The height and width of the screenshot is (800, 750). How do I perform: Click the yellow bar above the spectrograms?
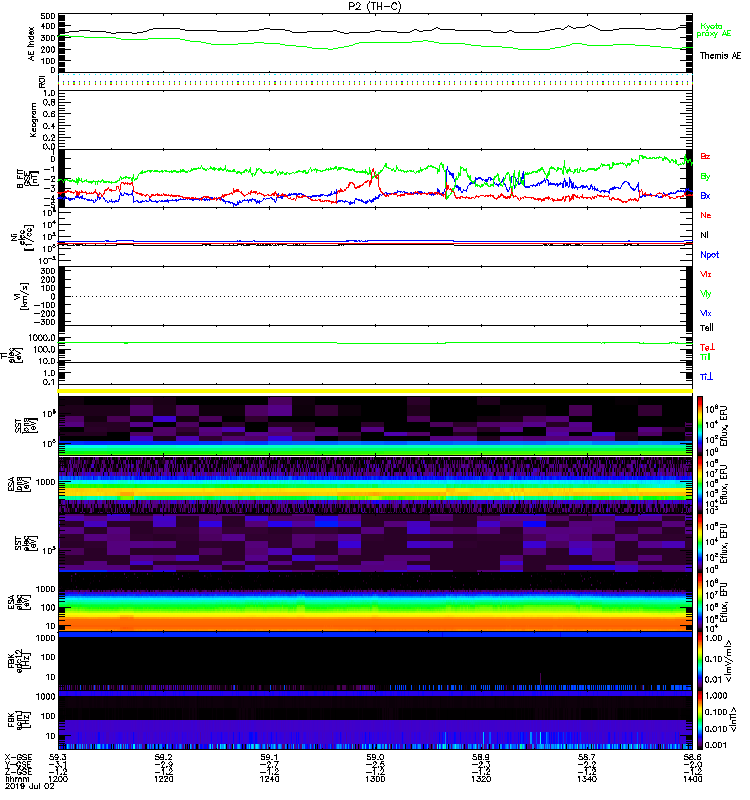375,391
